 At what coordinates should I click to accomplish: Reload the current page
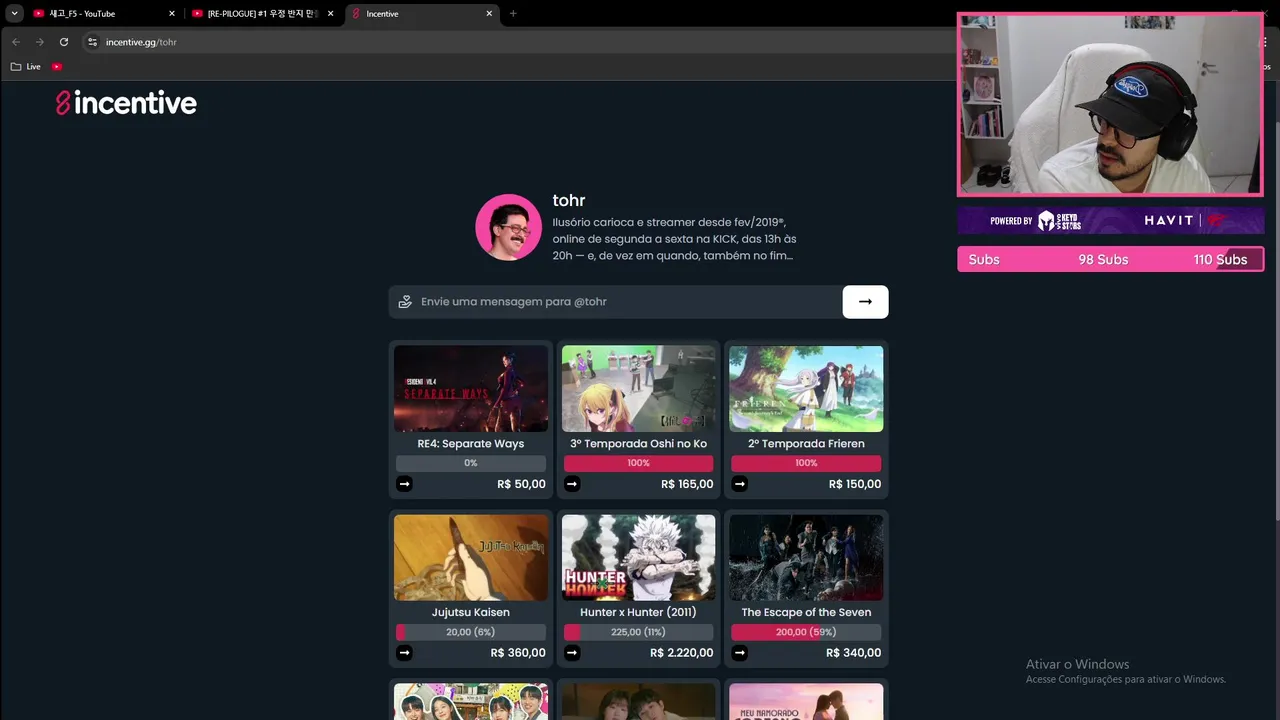pos(64,42)
